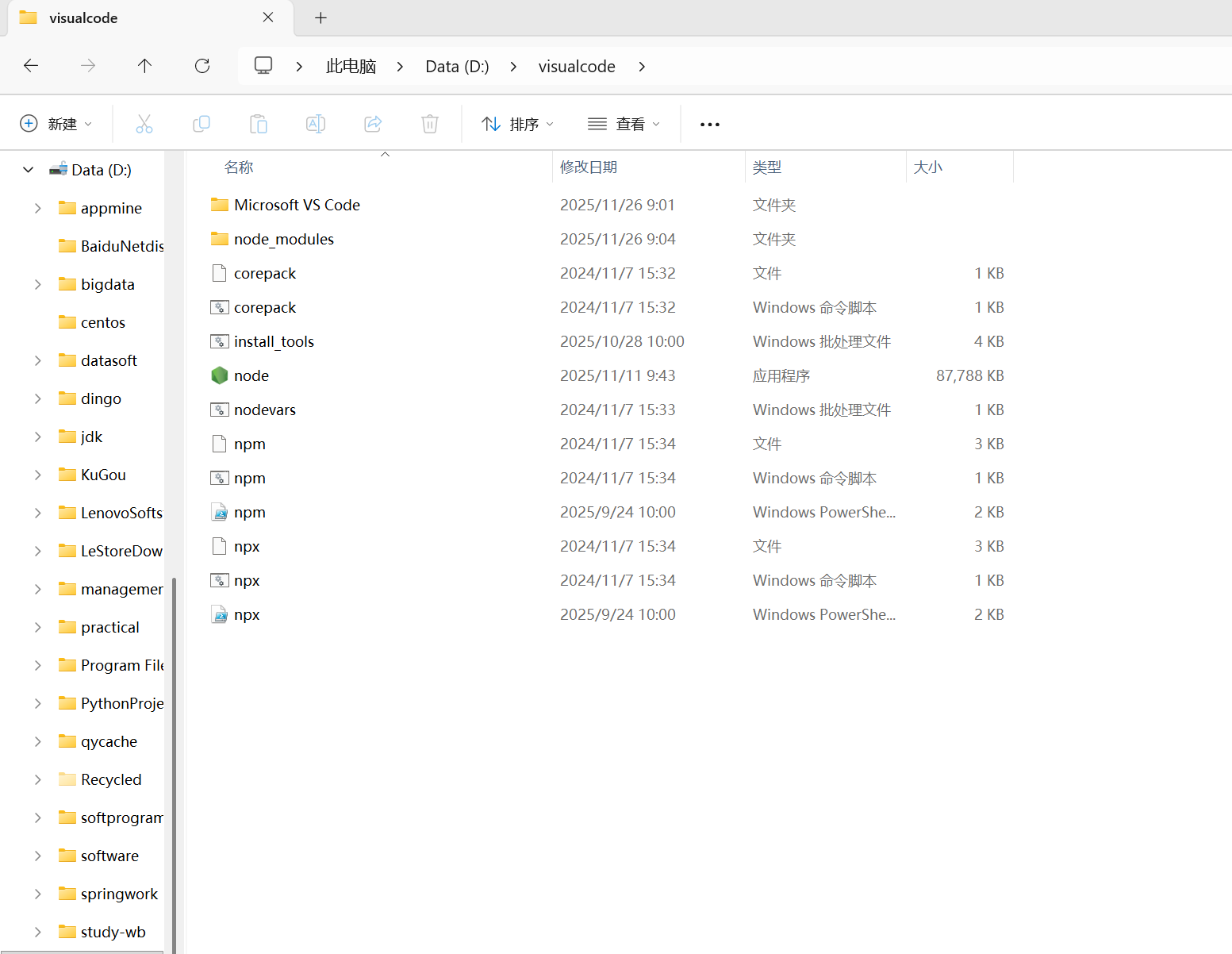
Task: Expand the KuGou folder in tree
Action: (37, 475)
